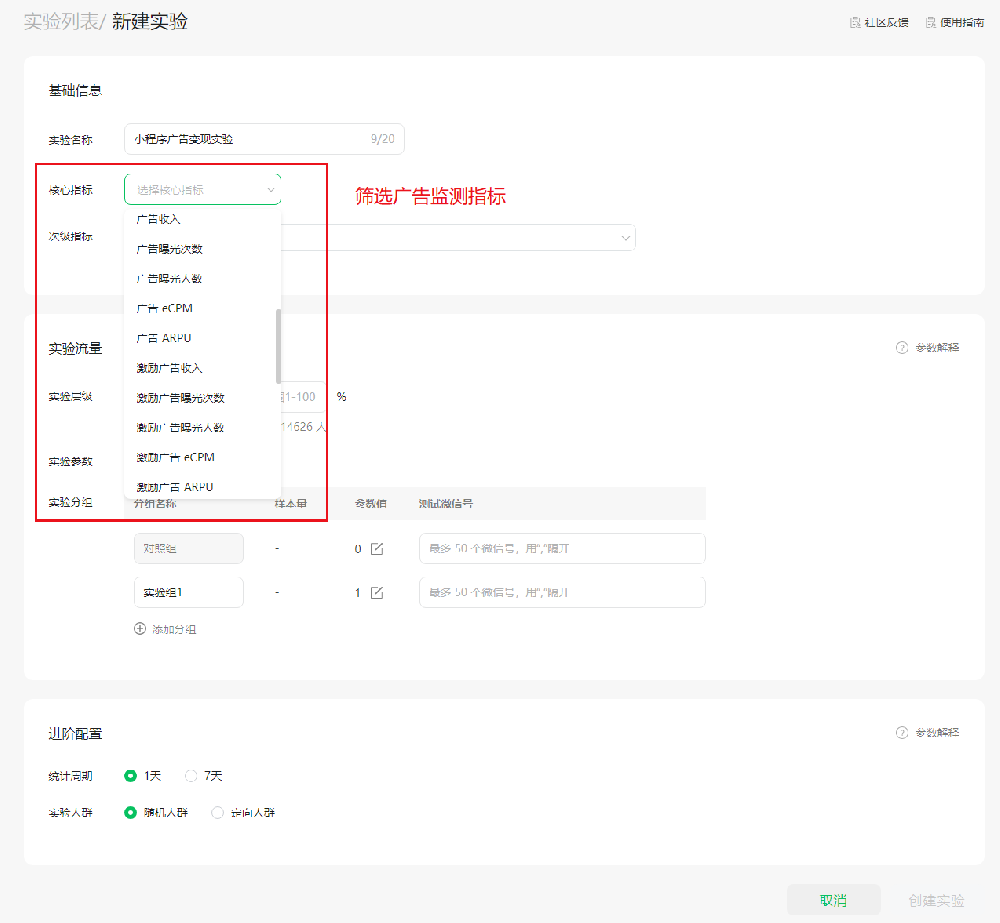1000x923 pixels.
Task: Click the plus icon for 添加分组
Action: coord(140,629)
